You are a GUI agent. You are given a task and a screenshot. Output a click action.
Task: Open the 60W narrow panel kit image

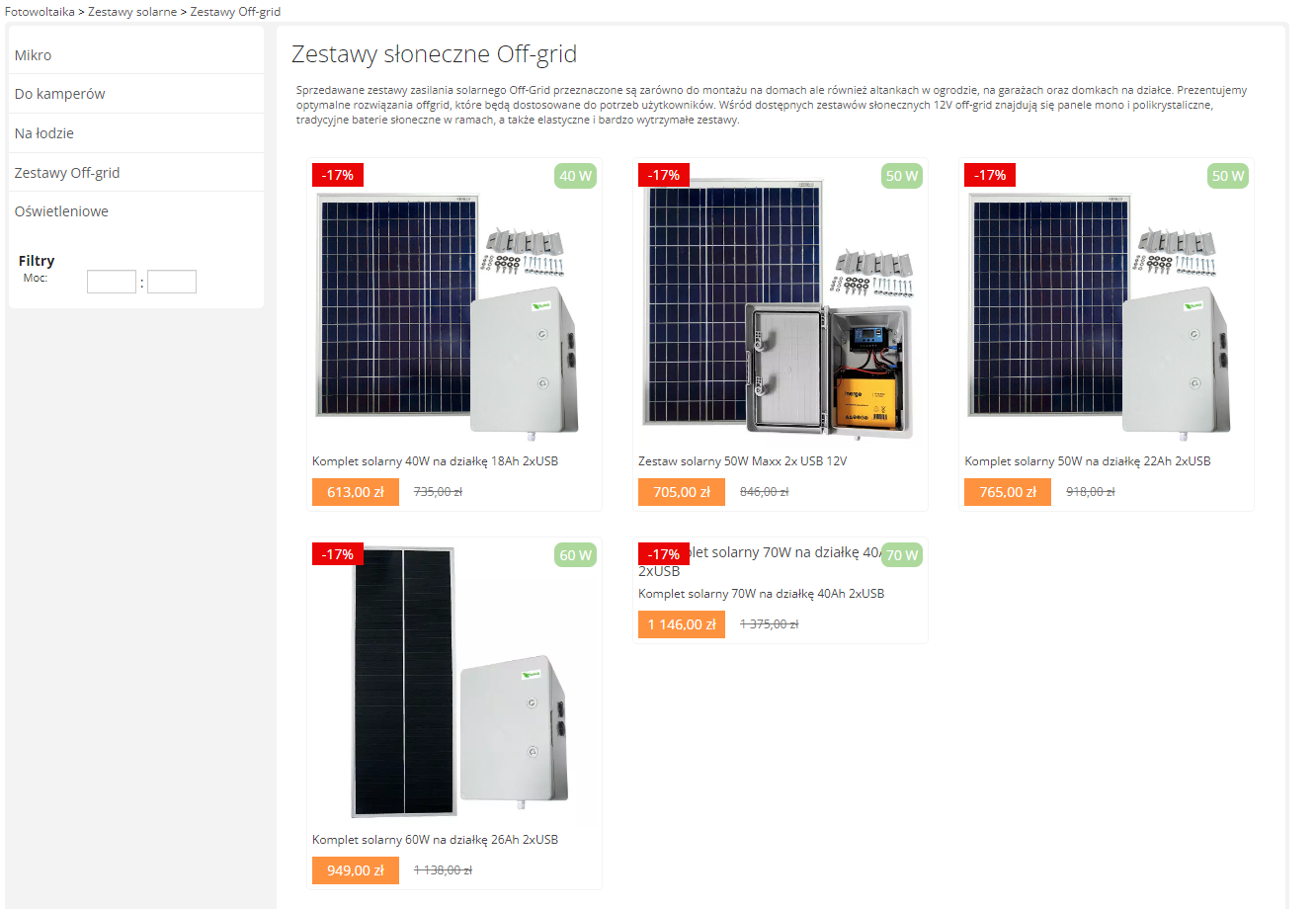click(x=454, y=684)
